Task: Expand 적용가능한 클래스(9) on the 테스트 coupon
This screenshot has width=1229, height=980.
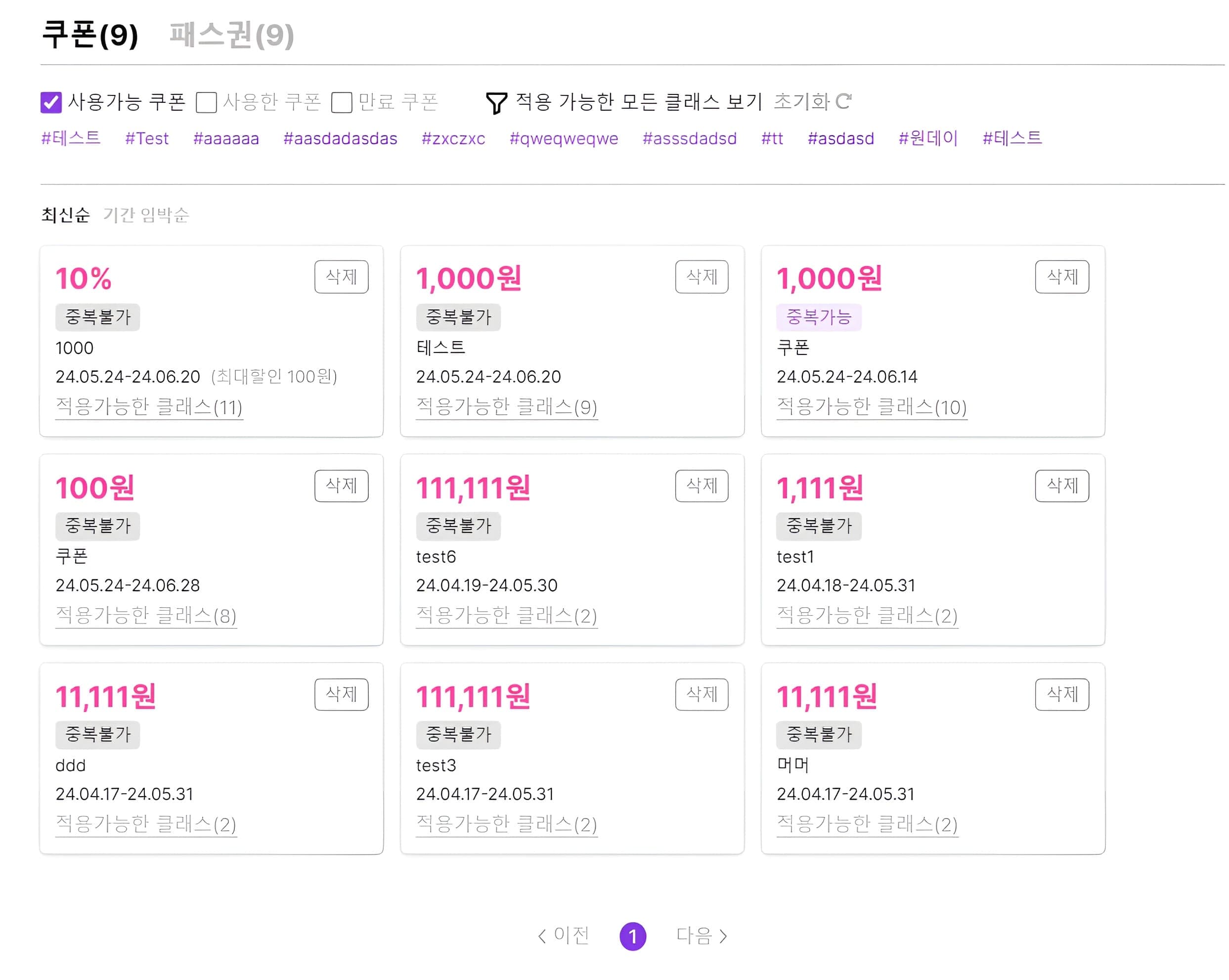Action: [x=506, y=407]
